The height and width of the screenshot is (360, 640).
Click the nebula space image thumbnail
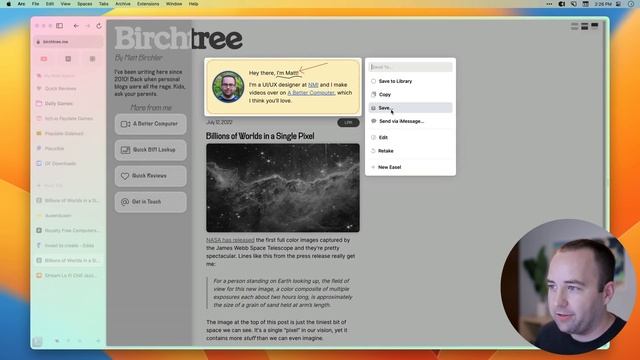283,188
